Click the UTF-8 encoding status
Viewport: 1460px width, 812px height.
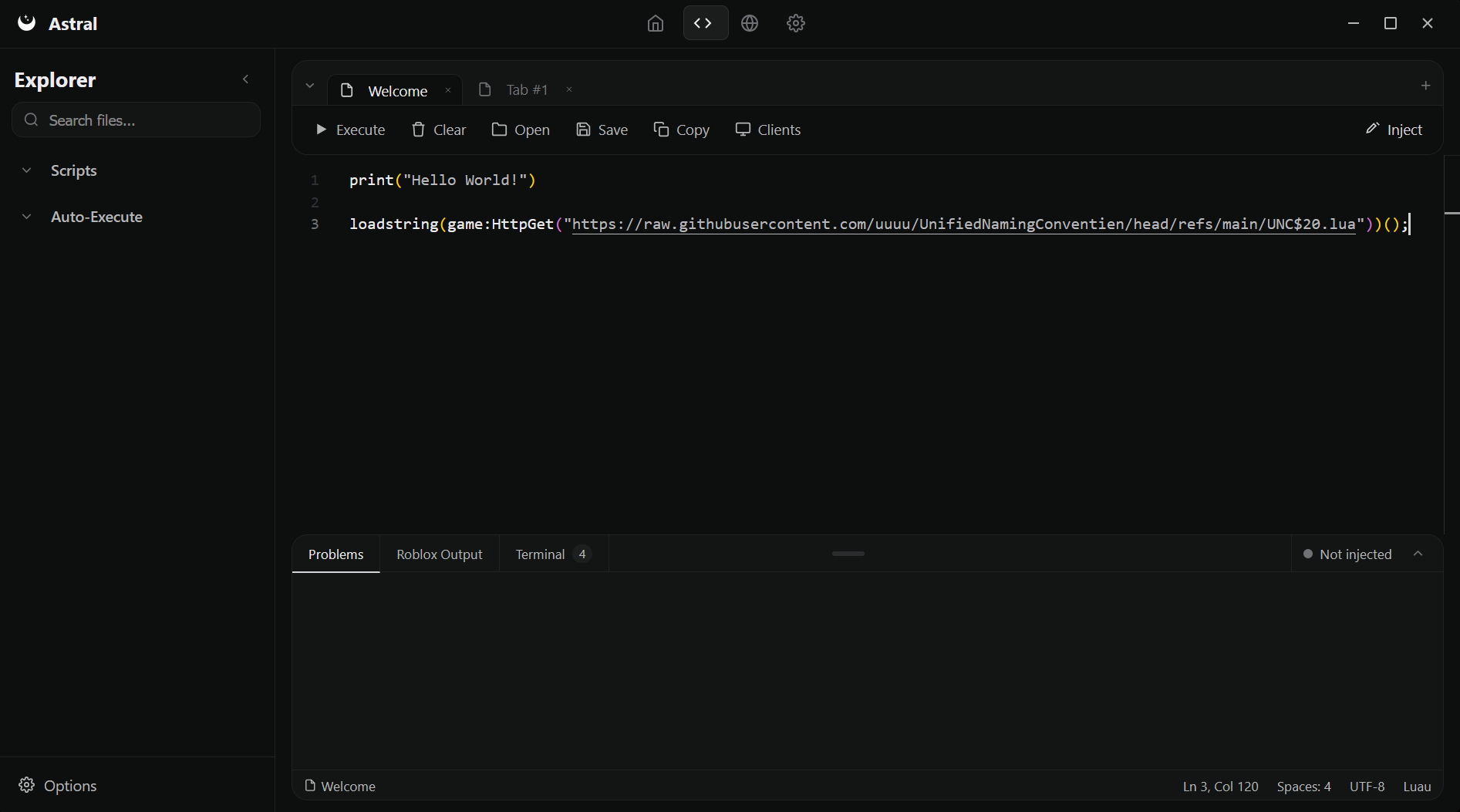click(1367, 787)
